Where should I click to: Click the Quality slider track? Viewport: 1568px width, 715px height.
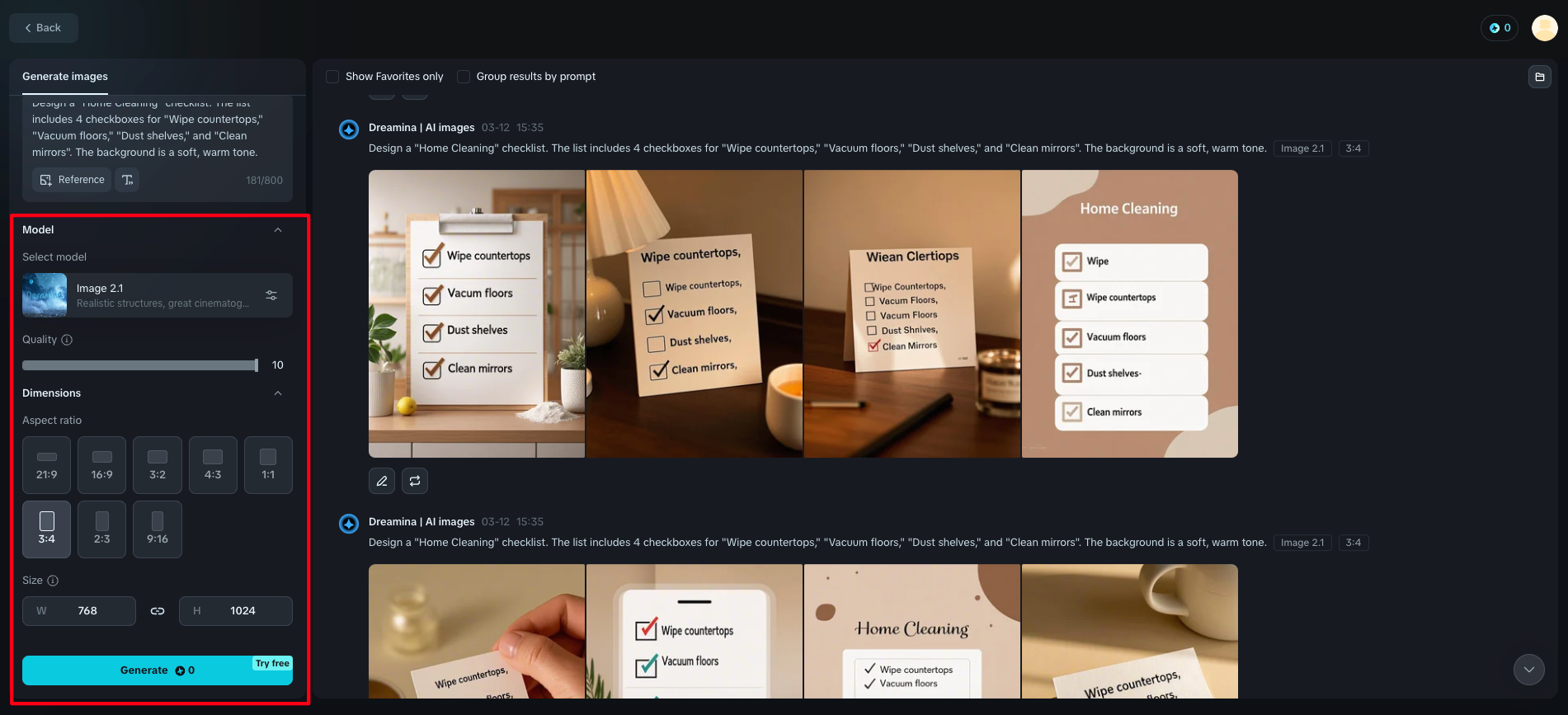[140, 365]
